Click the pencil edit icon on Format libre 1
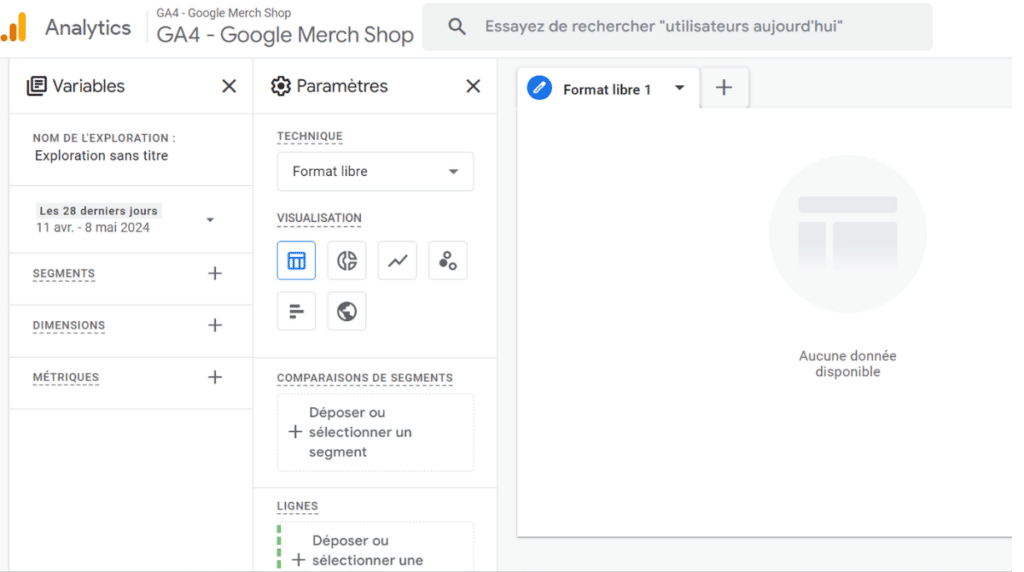 pyautogui.click(x=539, y=88)
